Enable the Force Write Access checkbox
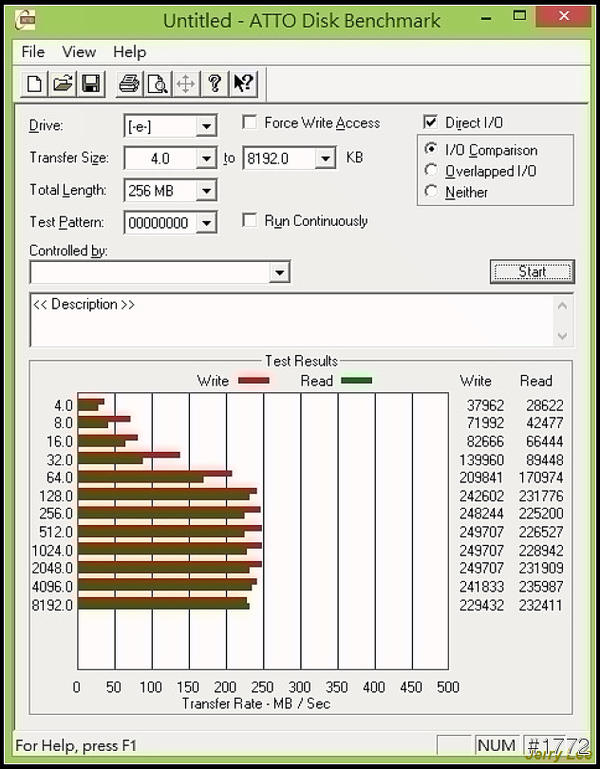The width and height of the screenshot is (600, 769). click(250, 123)
